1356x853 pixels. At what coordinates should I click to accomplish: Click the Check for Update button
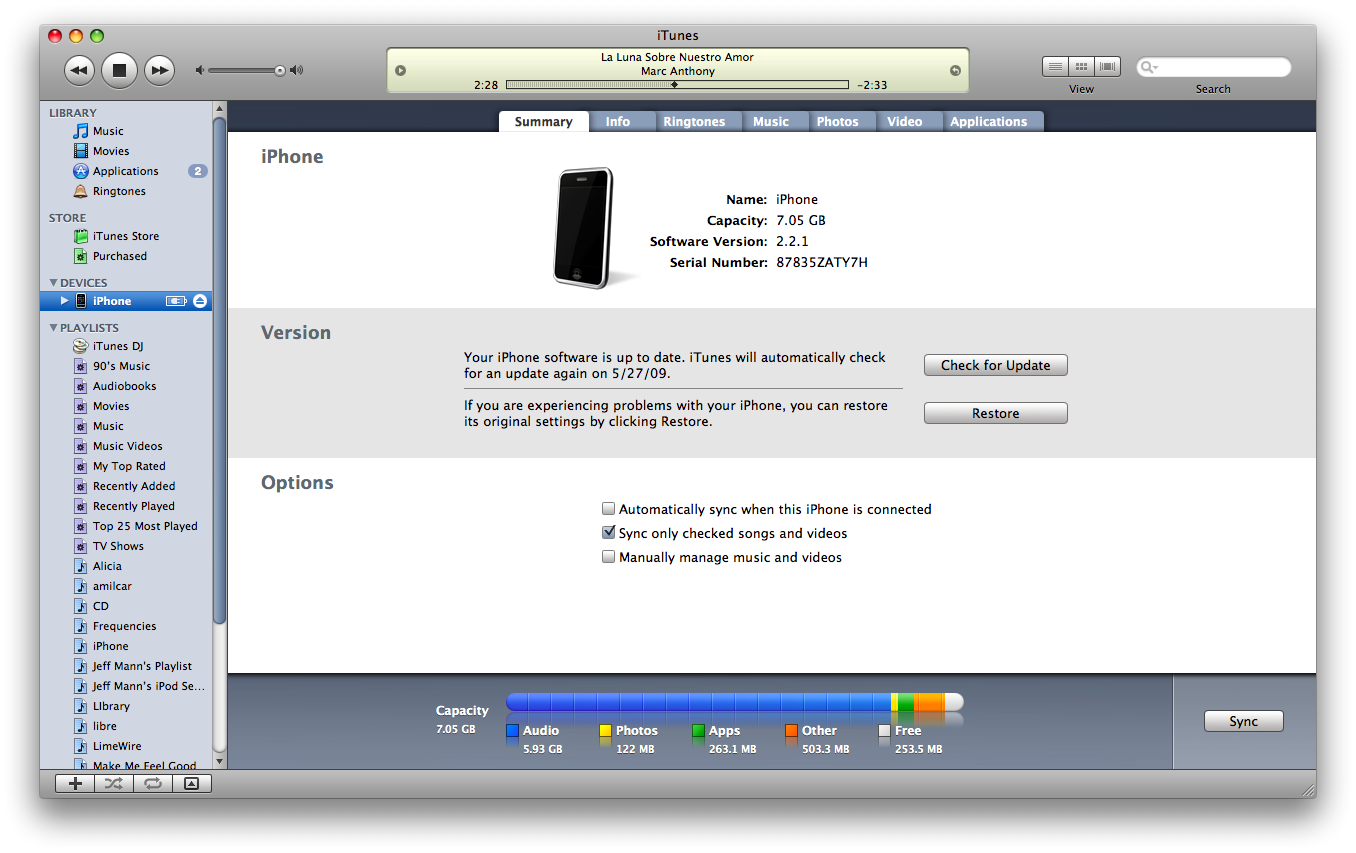996,365
